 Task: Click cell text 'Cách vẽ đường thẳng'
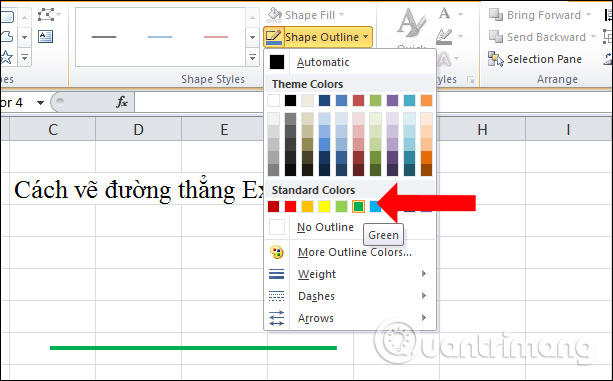125,190
